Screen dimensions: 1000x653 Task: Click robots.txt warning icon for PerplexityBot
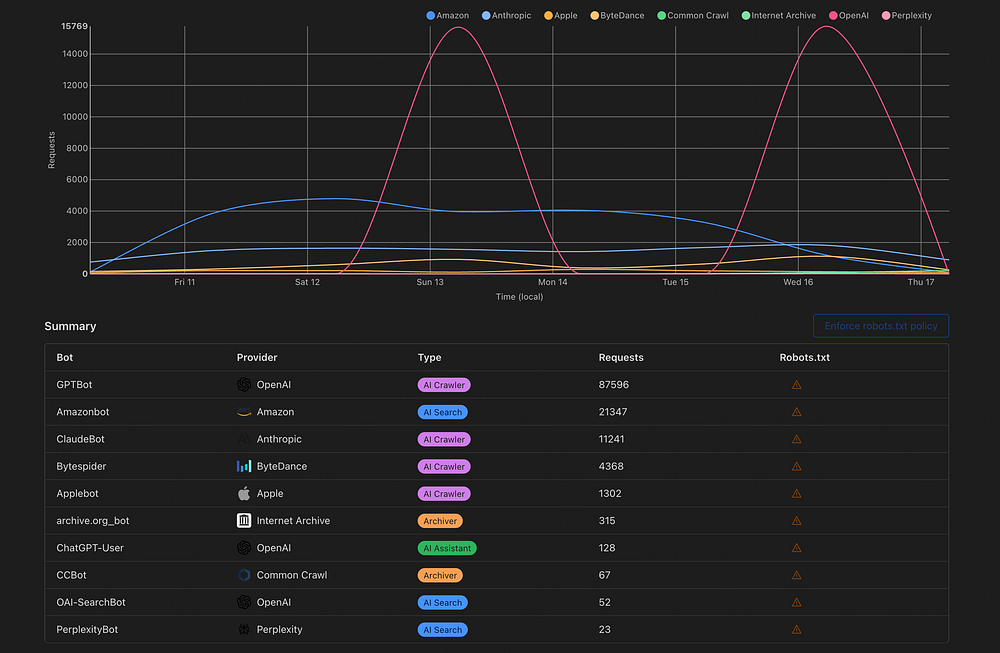[797, 629]
